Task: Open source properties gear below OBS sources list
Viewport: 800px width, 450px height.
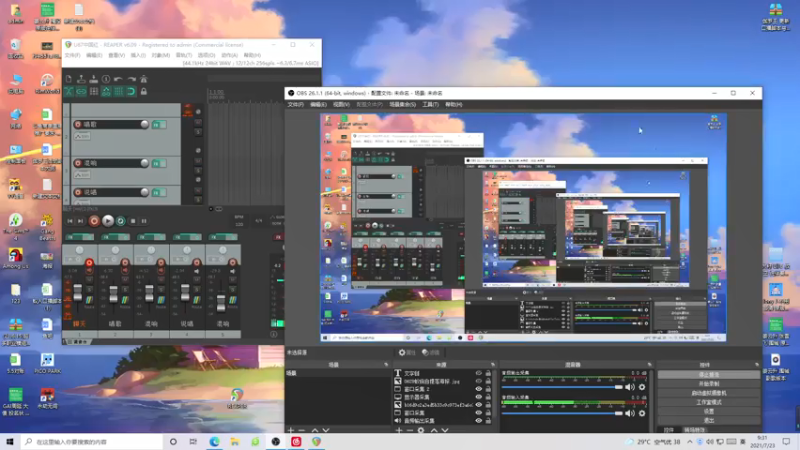Action: 421,431
